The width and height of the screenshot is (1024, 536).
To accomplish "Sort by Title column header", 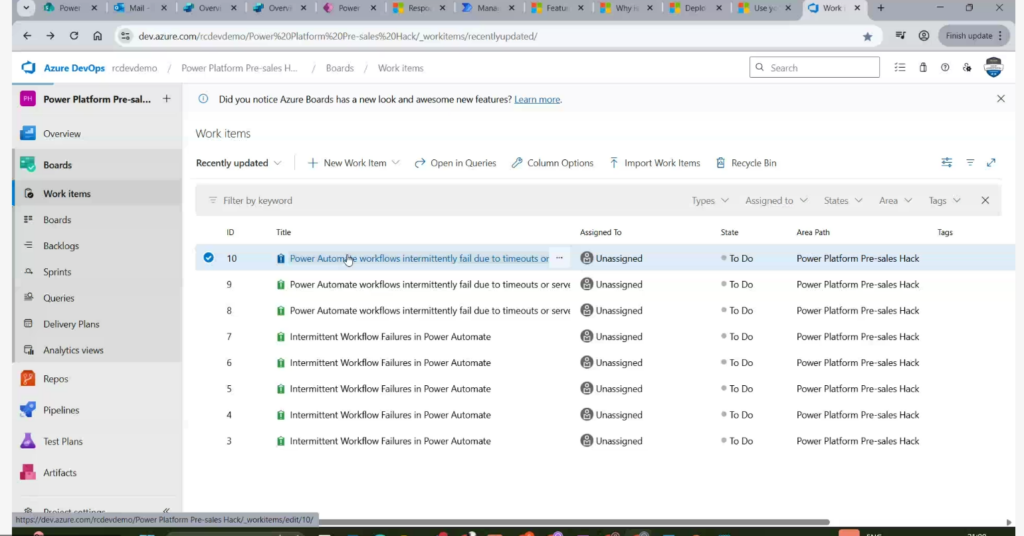I will (283, 232).
